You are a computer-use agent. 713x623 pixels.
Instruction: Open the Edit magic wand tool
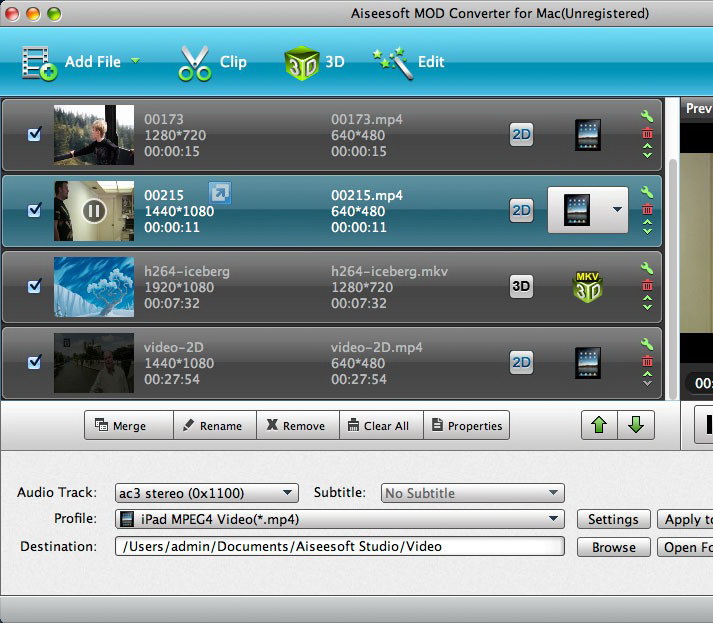click(x=392, y=63)
